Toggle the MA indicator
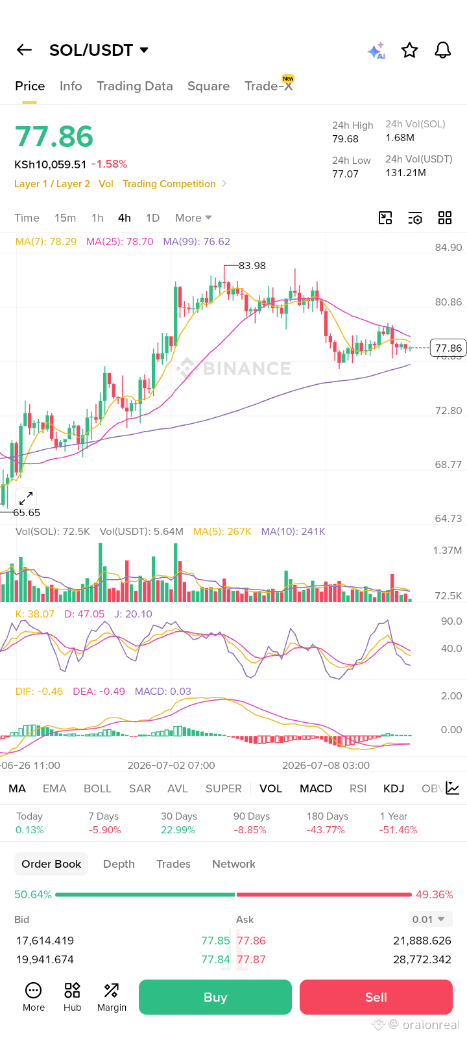 [x=17, y=788]
